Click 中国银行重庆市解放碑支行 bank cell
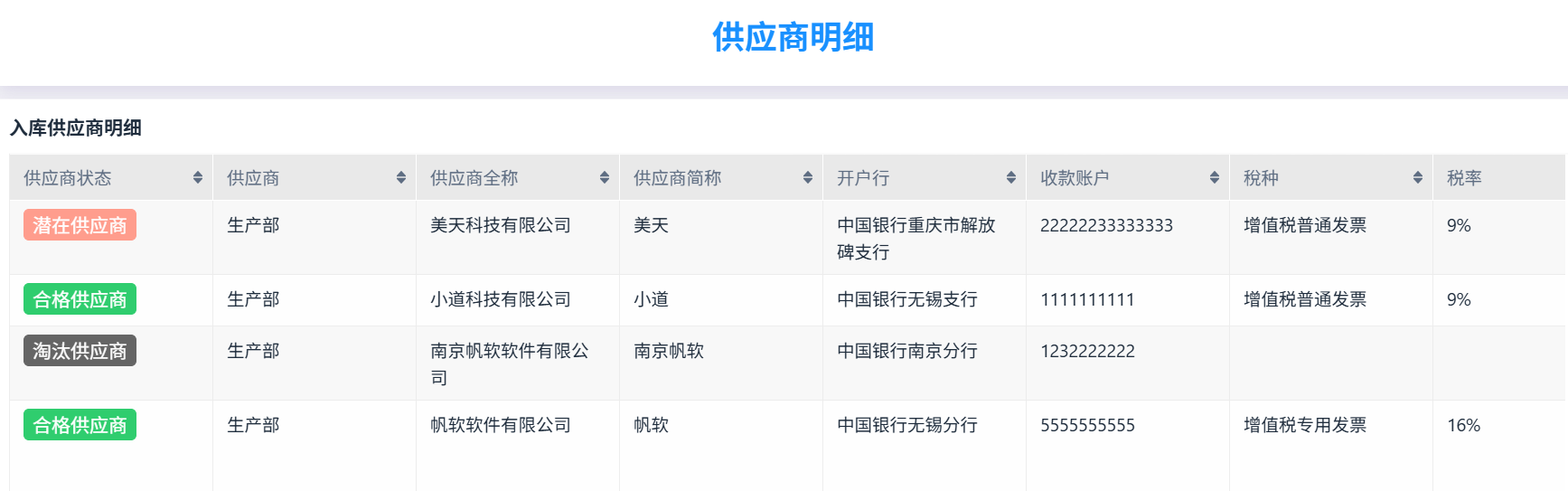This screenshot has width=1568, height=491. 915,238
